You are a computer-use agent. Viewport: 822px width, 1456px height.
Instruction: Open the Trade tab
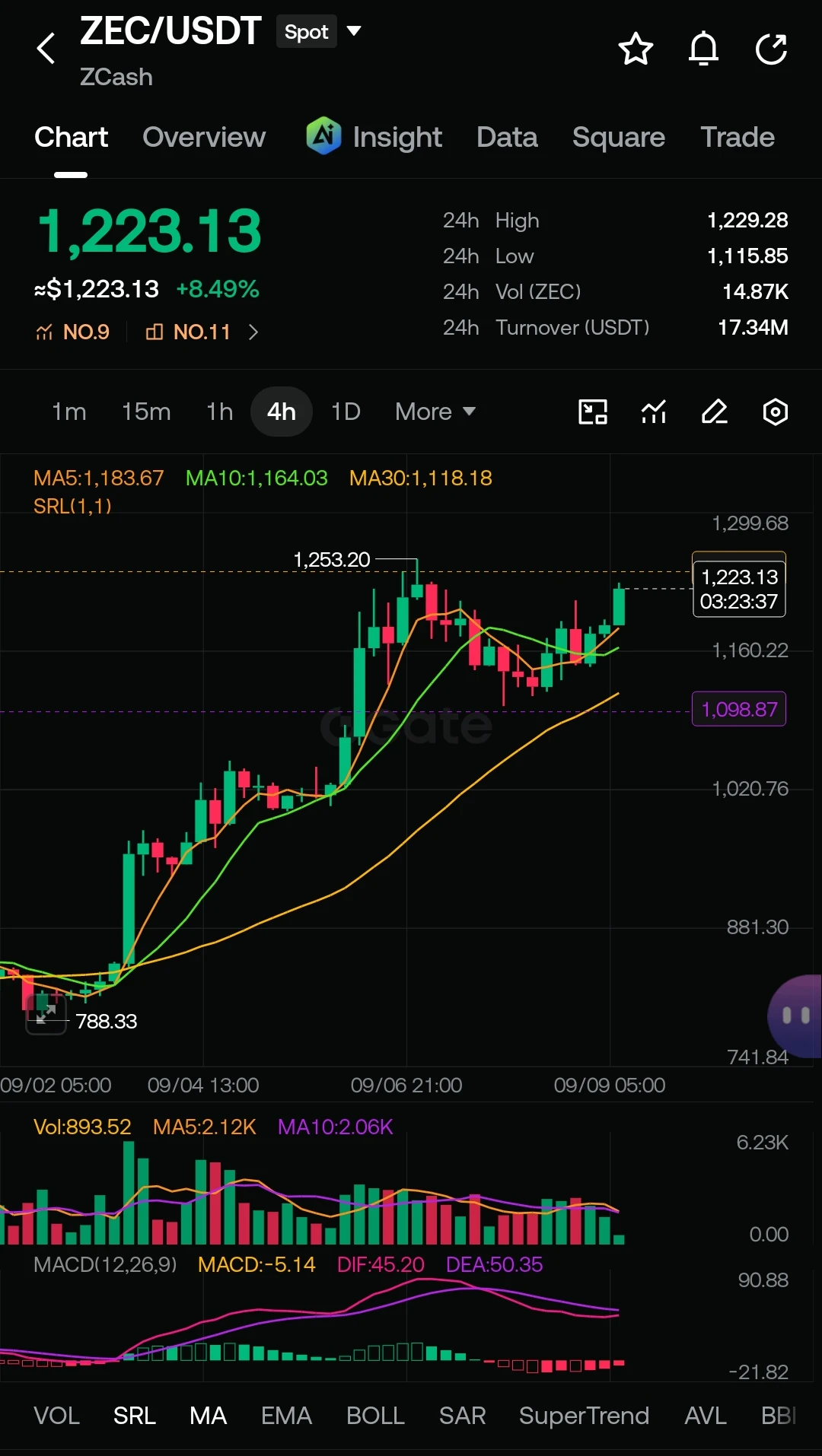tap(737, 137)
